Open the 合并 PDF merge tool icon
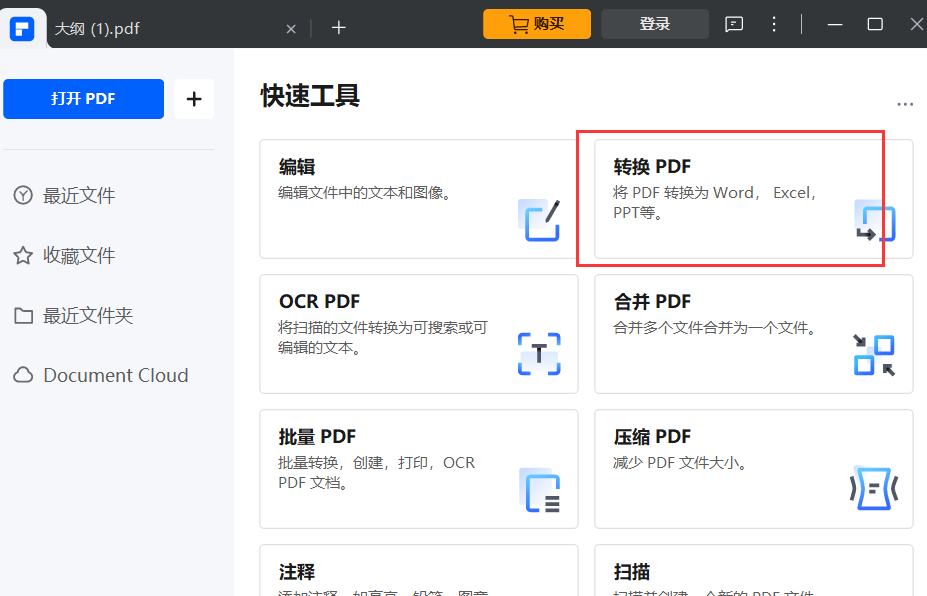 [874, 355]
